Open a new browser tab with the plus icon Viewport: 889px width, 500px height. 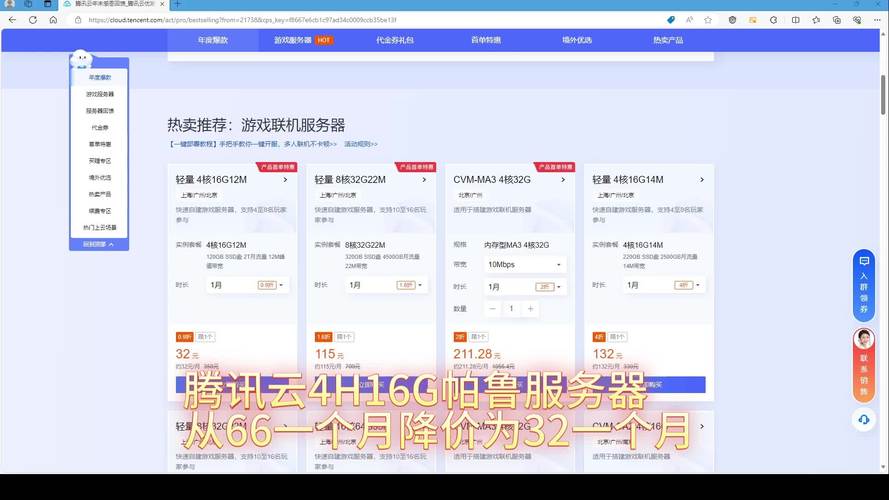click(177, 4)
